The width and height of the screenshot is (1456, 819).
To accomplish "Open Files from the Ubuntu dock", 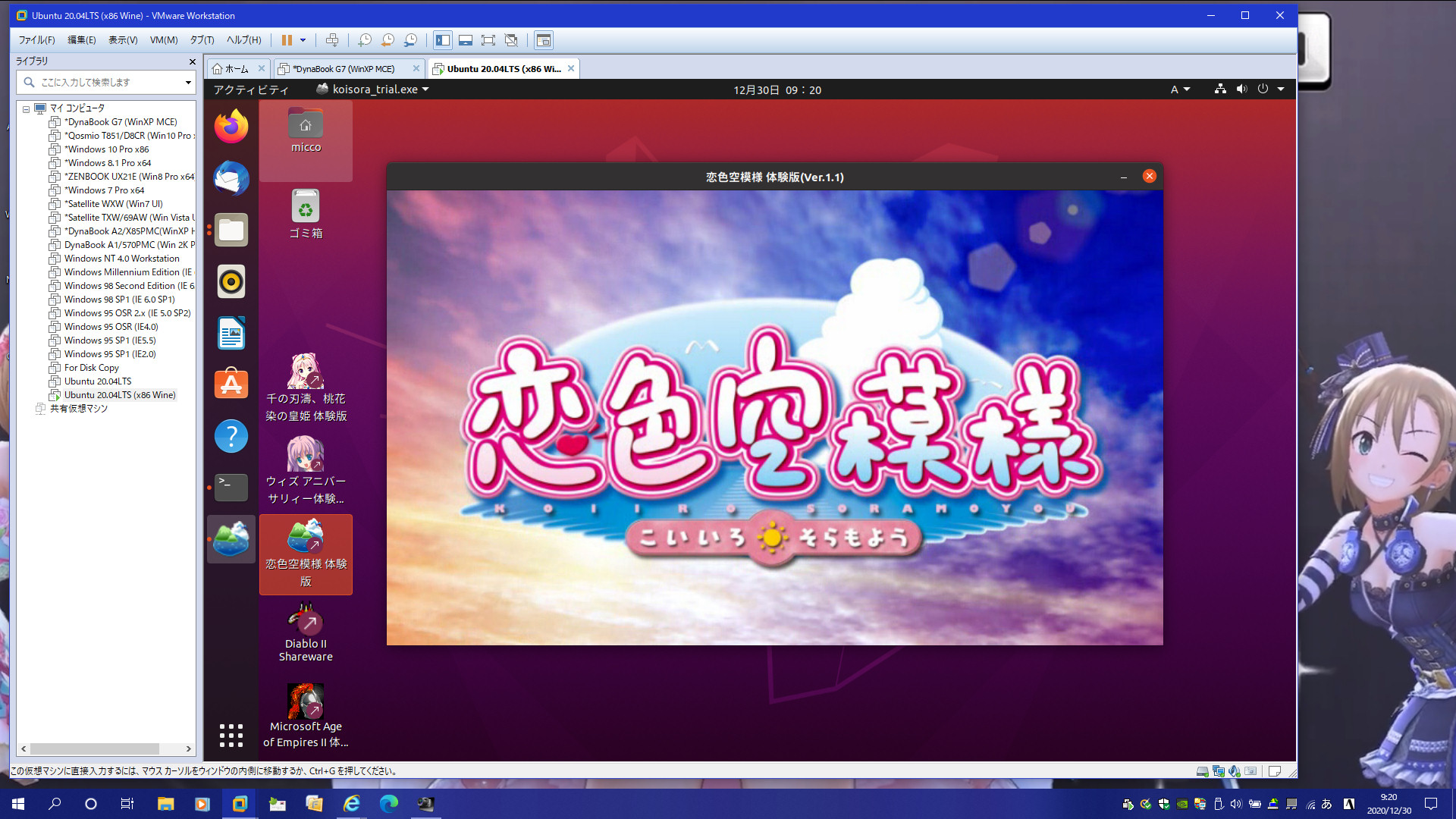I will [231, 230].
